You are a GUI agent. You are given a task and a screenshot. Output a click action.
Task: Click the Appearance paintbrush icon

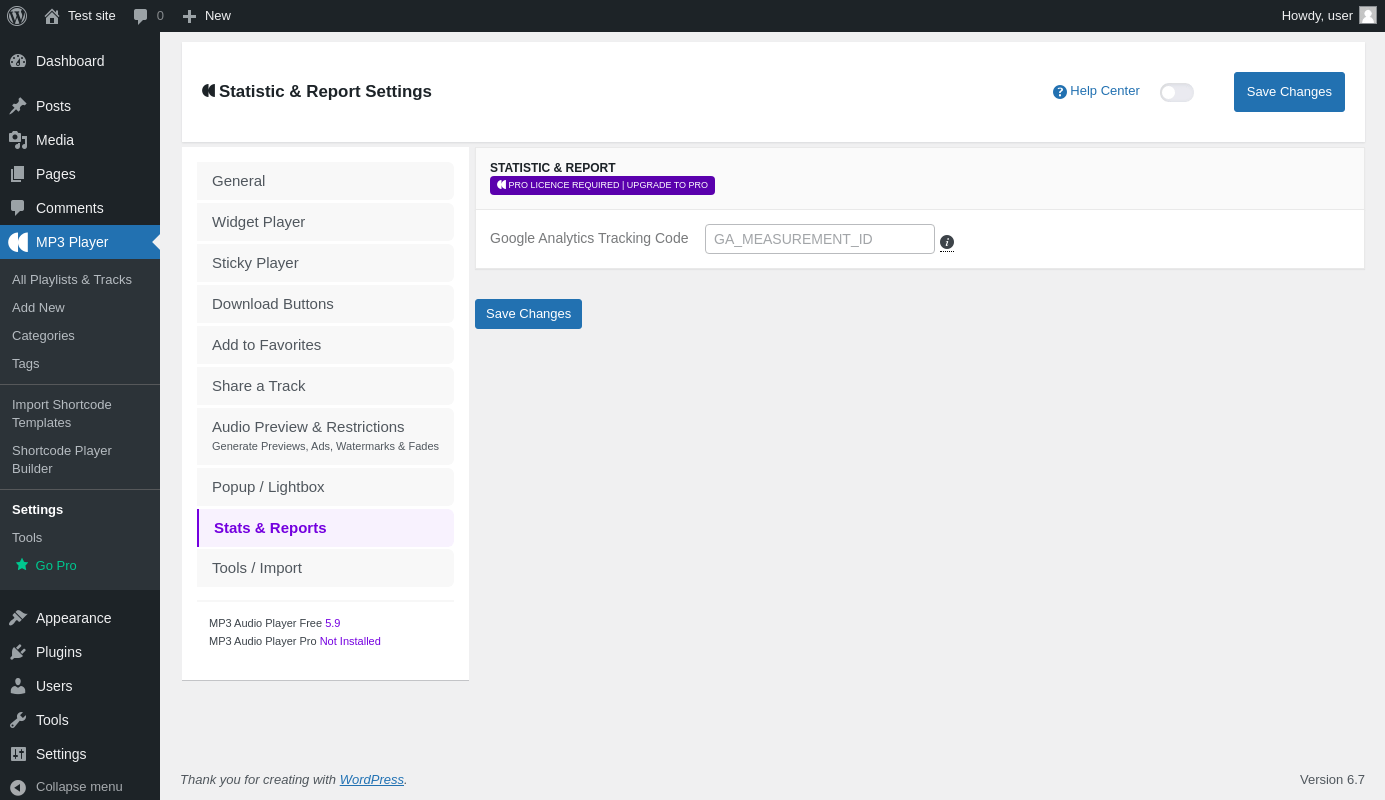tap(18, 618)
